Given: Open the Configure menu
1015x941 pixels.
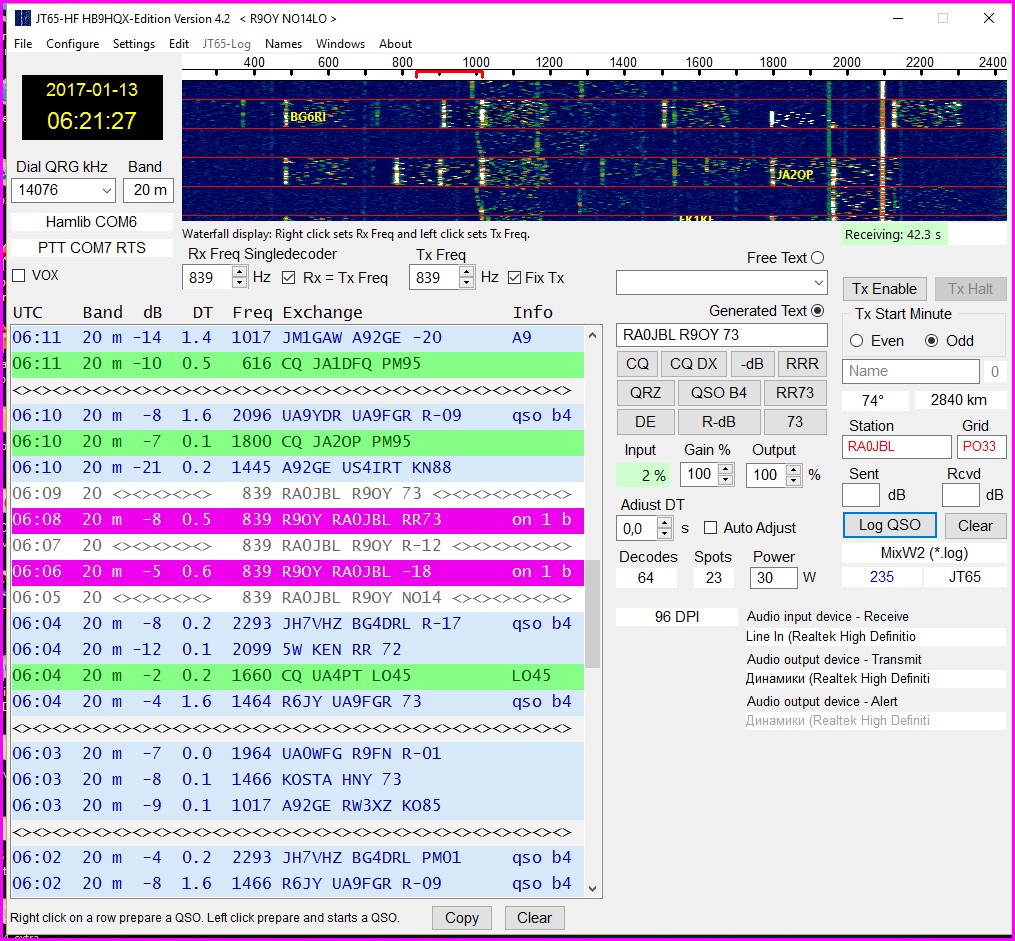Looking at the screenshot, I should (72, 44).
